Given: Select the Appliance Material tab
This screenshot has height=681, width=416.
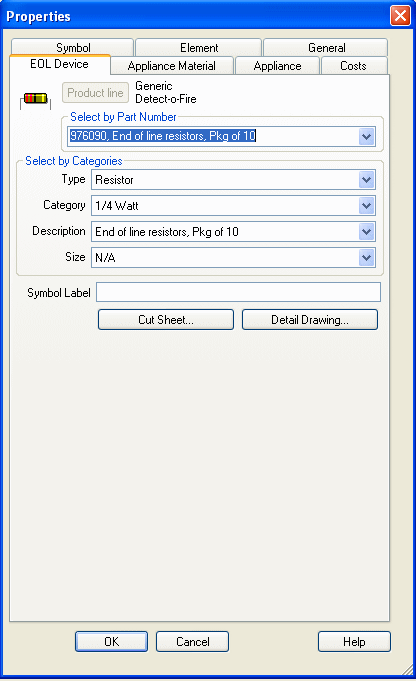Looking at the screenshot, I should pyautogui.click(x=172, y=66).
